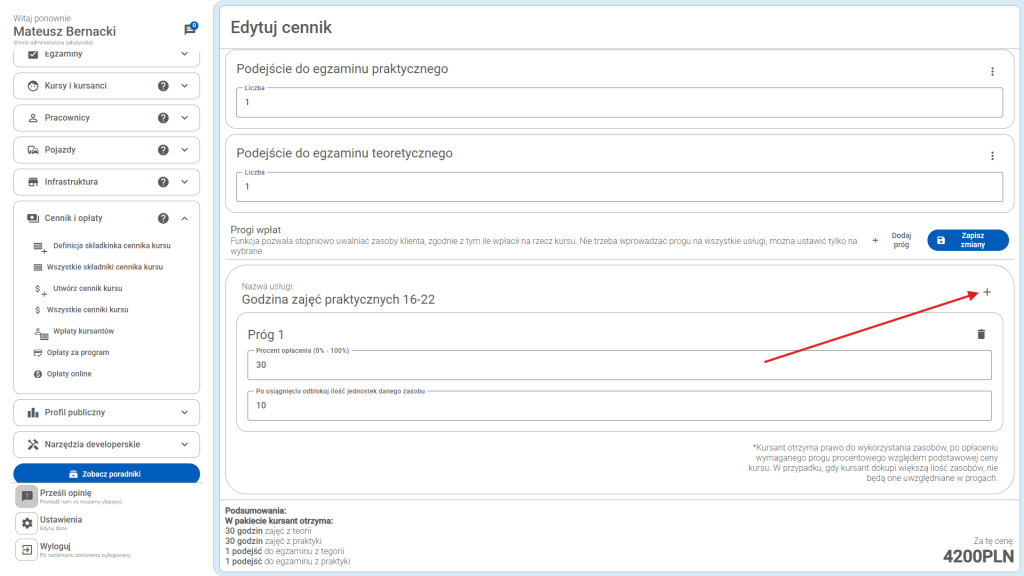The height and width of the screenshot is (576, 1024).
Task: Select Opłaty online menu entry
Action: click(69, 374)
